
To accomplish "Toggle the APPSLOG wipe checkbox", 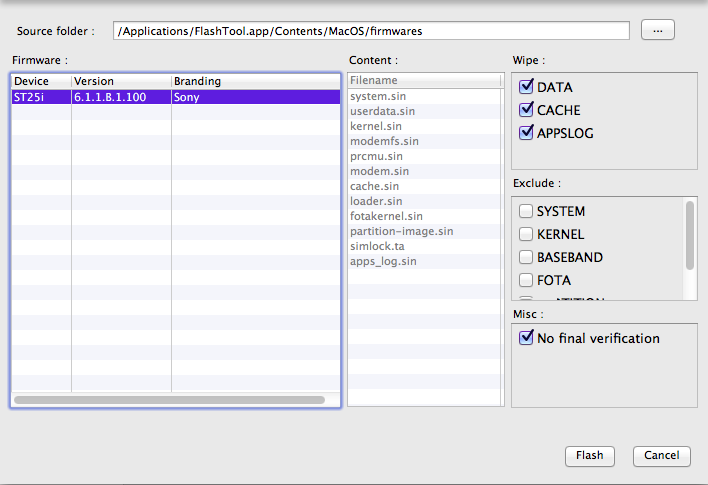I will pos(527,132).
